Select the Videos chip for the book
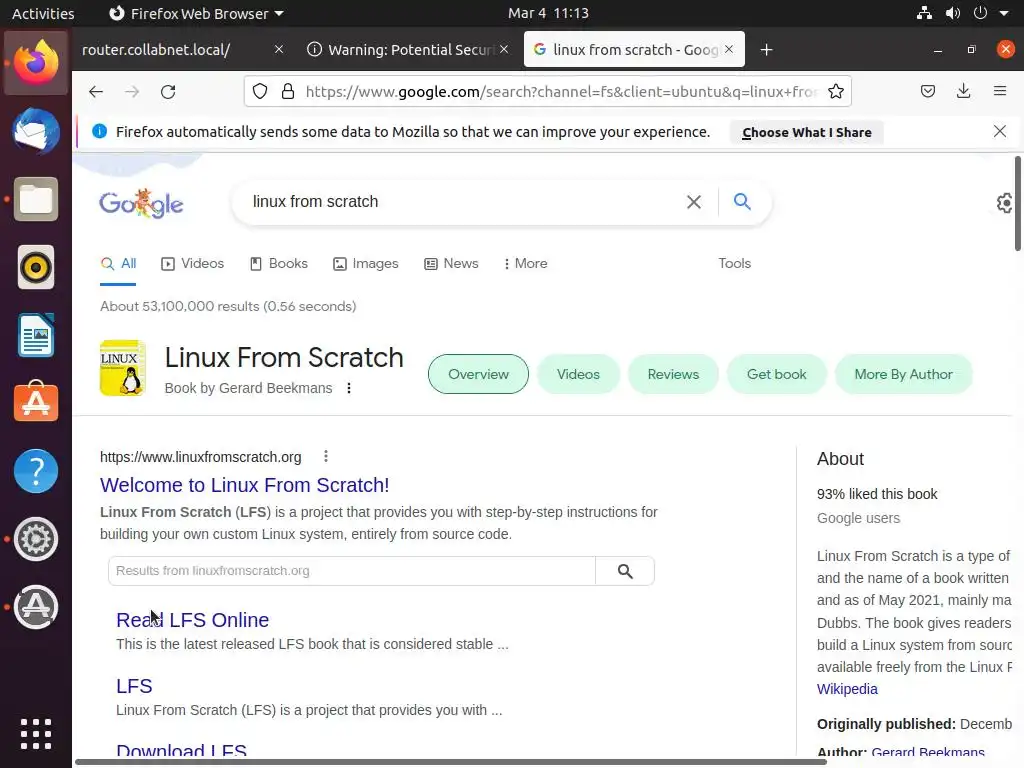1024x768 pixels. [x=578, y=374]
